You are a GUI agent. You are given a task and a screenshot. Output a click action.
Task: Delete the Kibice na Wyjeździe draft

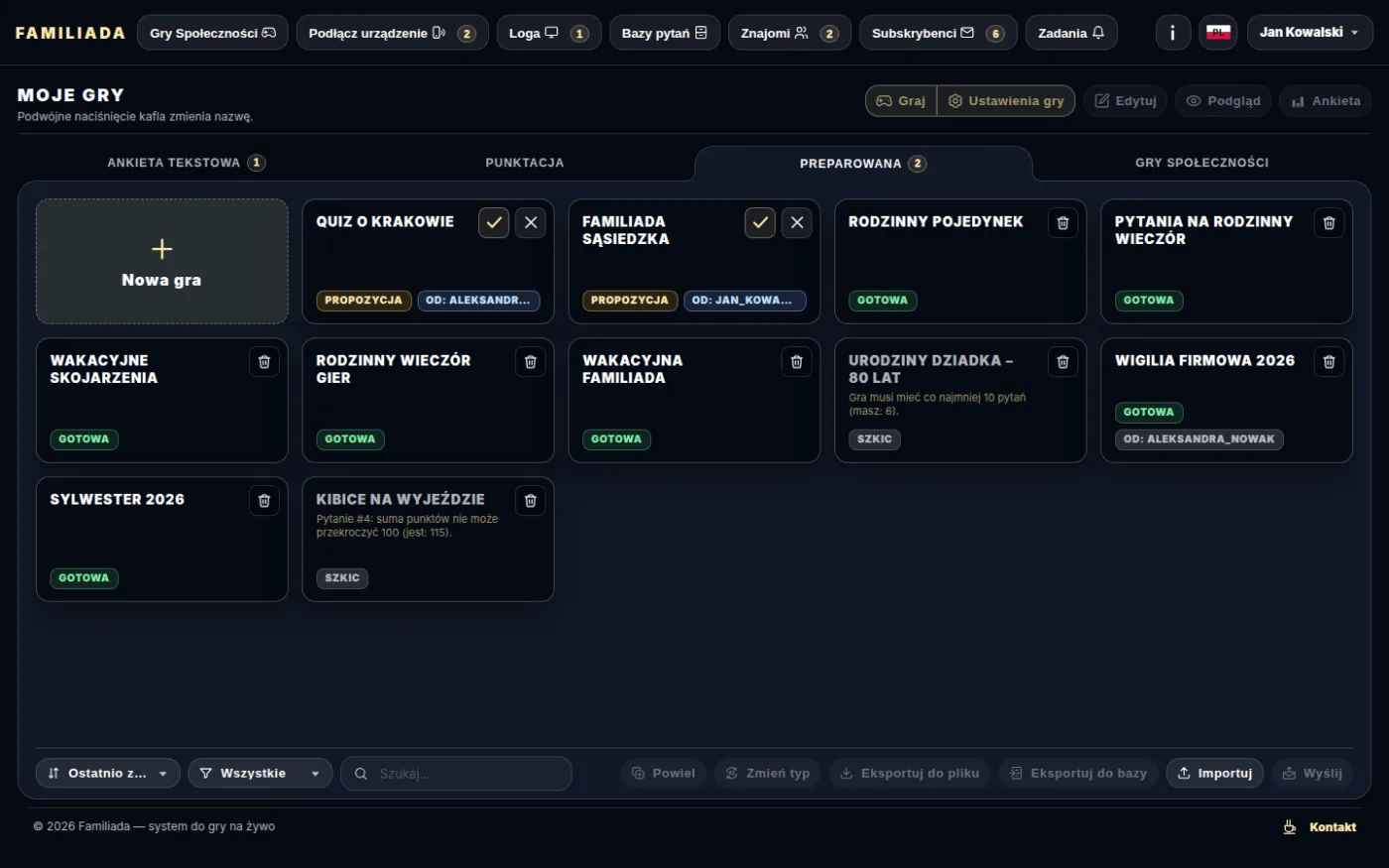pyautogui.click(x=531, y=500)
